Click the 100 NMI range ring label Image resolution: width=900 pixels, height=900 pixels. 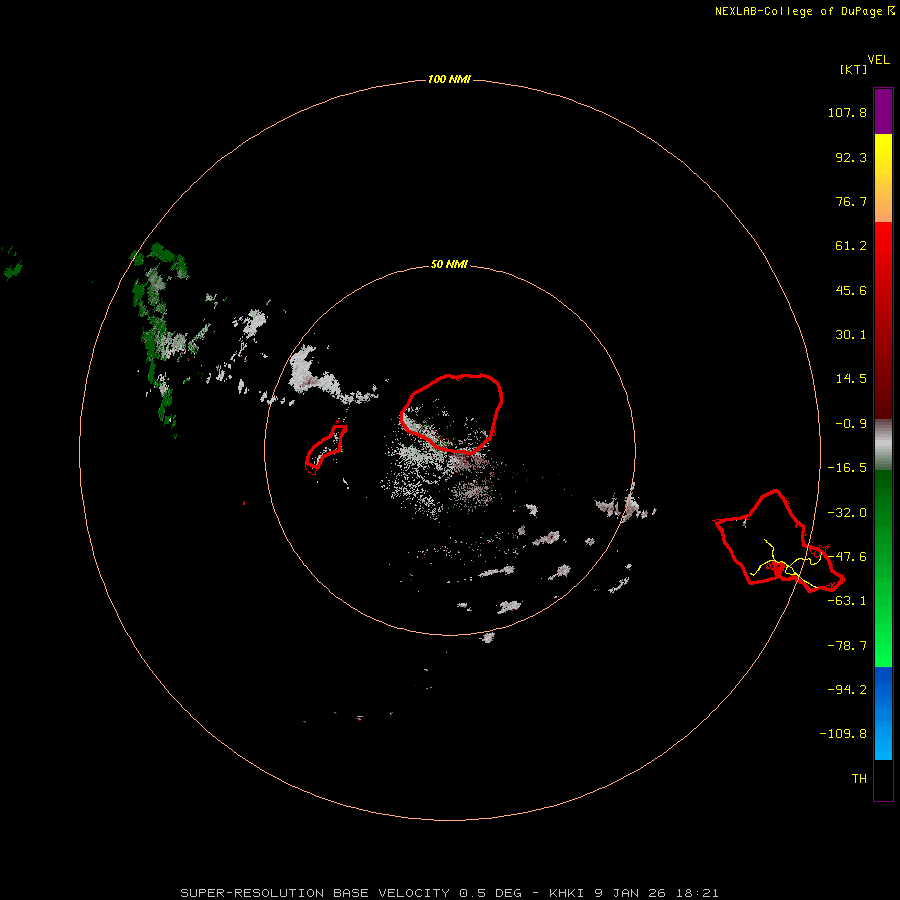point(449,79)
